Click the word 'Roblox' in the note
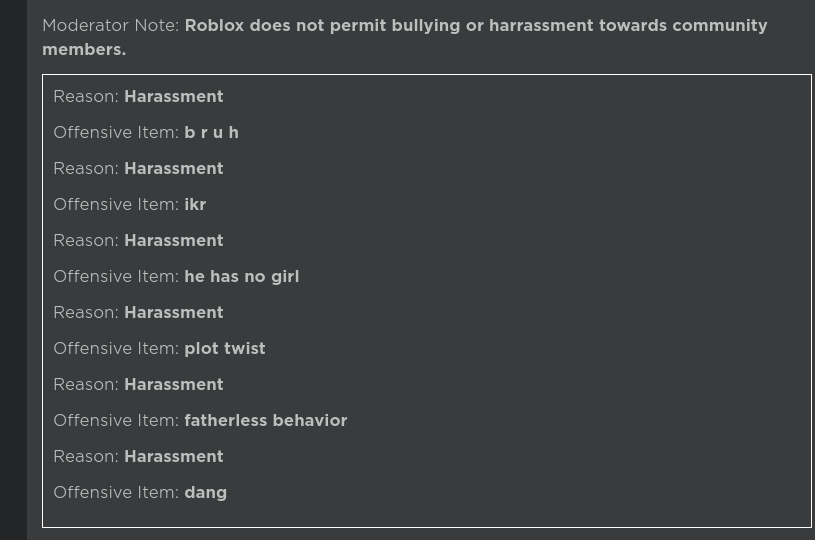The width and height of the screenshot is (815, 540). 214,25
